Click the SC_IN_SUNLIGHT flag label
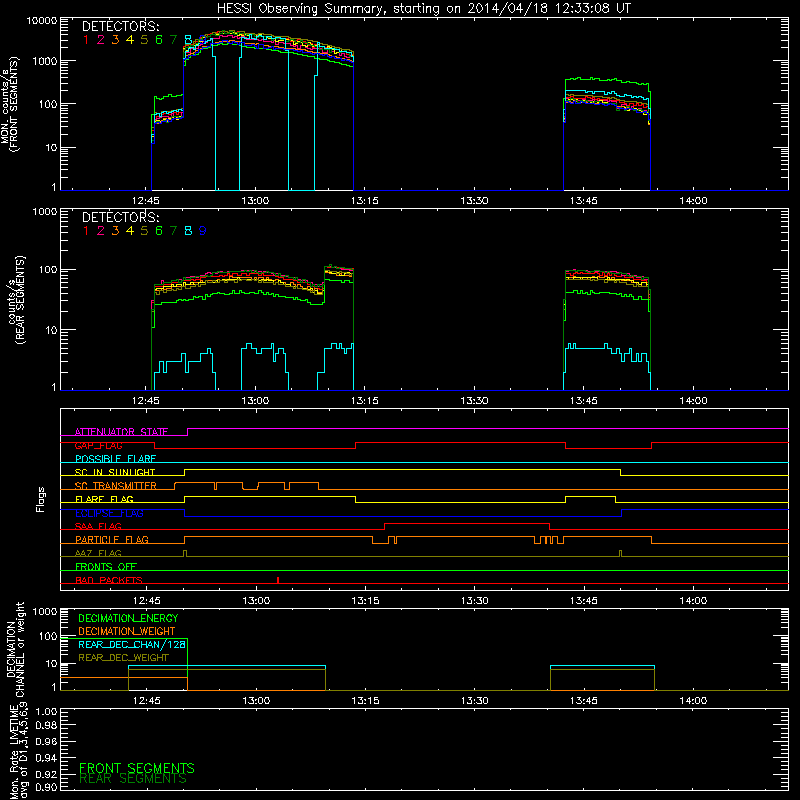 tap(115, 472)
